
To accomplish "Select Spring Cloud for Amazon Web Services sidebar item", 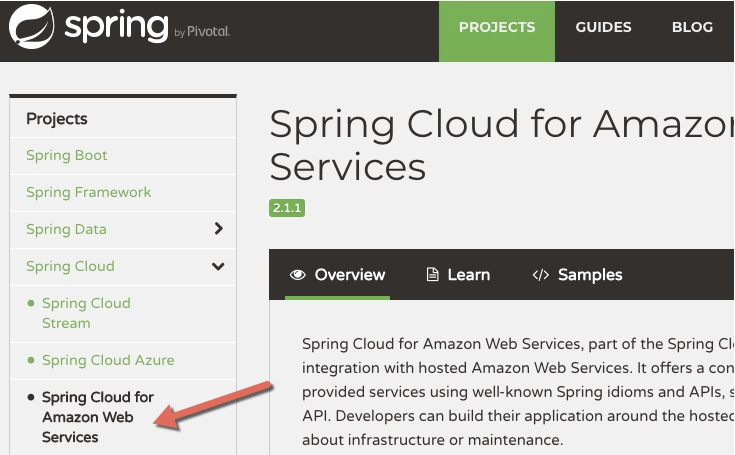I will 97,417.
